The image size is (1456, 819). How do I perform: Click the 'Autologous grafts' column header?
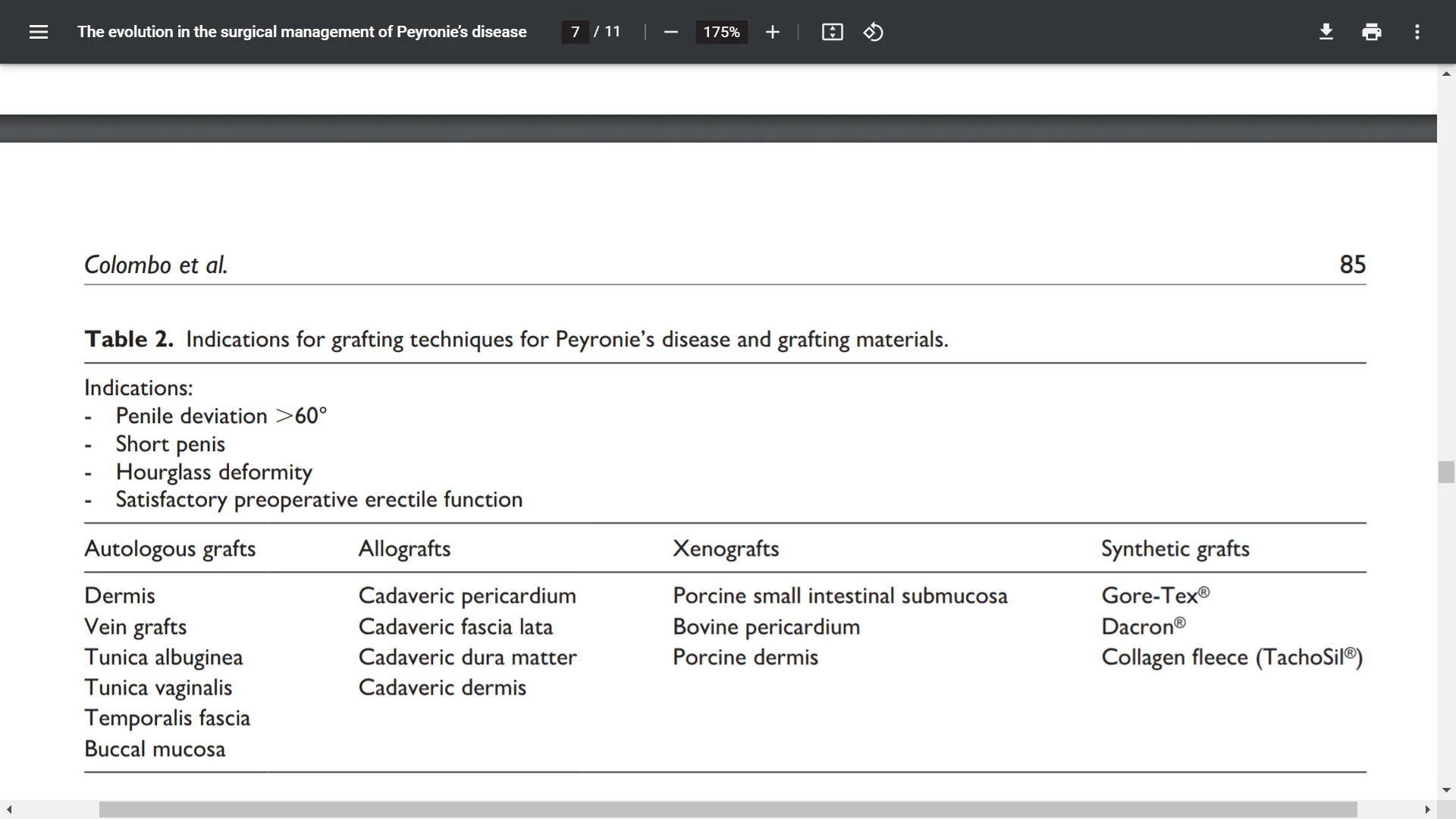tap(170, 548)
